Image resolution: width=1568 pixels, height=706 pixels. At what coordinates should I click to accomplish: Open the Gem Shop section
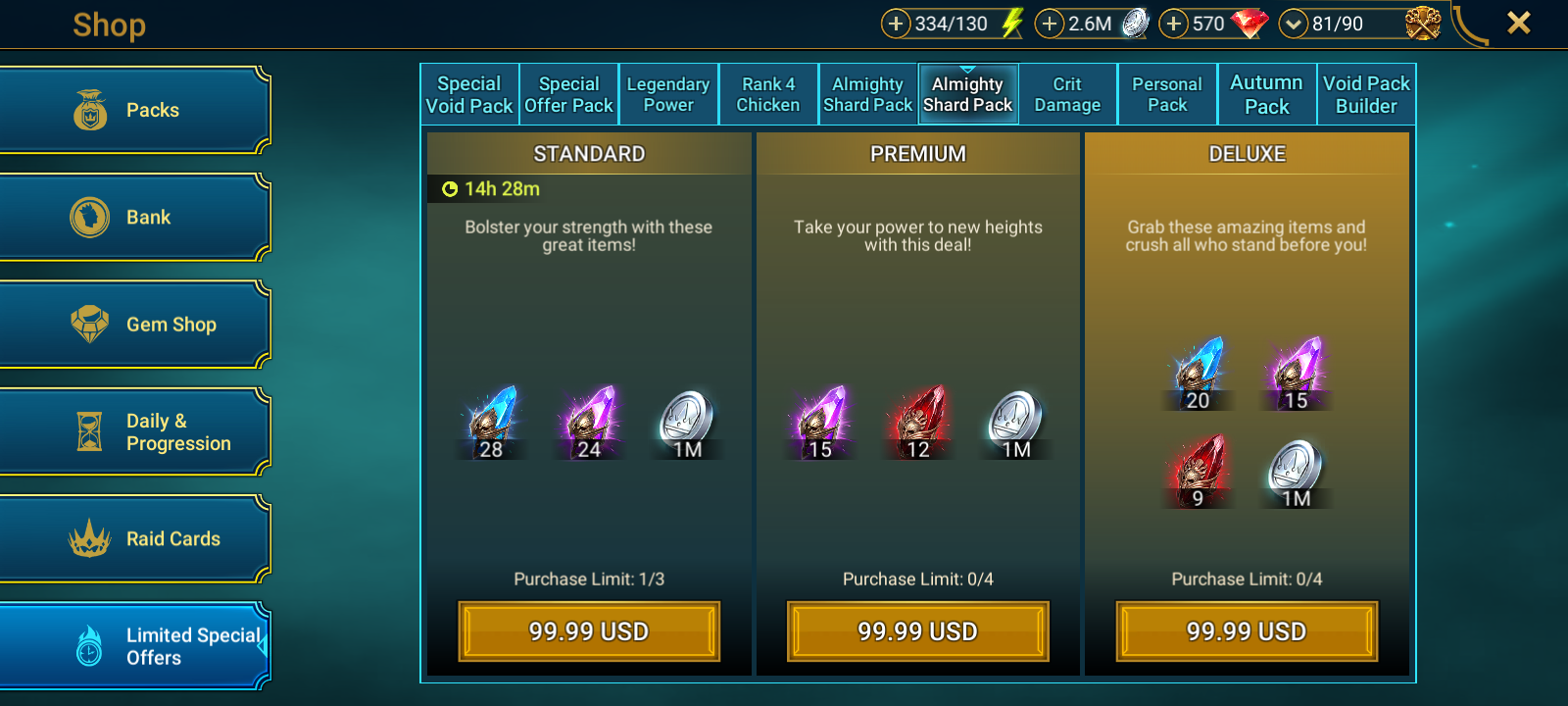134,325
